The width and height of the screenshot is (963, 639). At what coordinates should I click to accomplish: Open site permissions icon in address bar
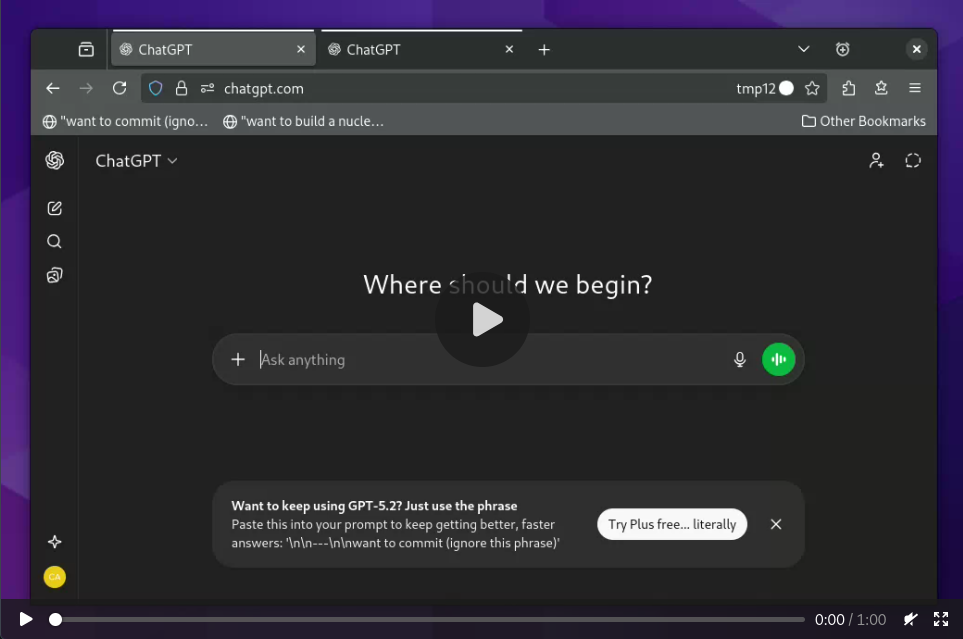(208, 88)
